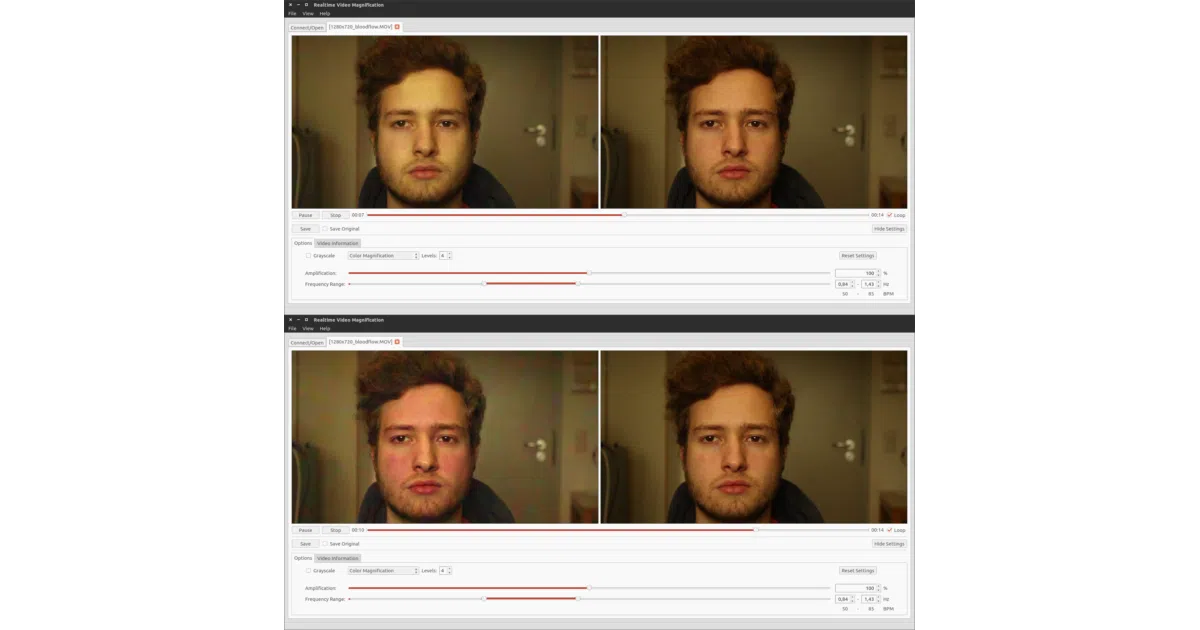
Task: Click the seek bar handle at 00:07
Action: point(624,215)
